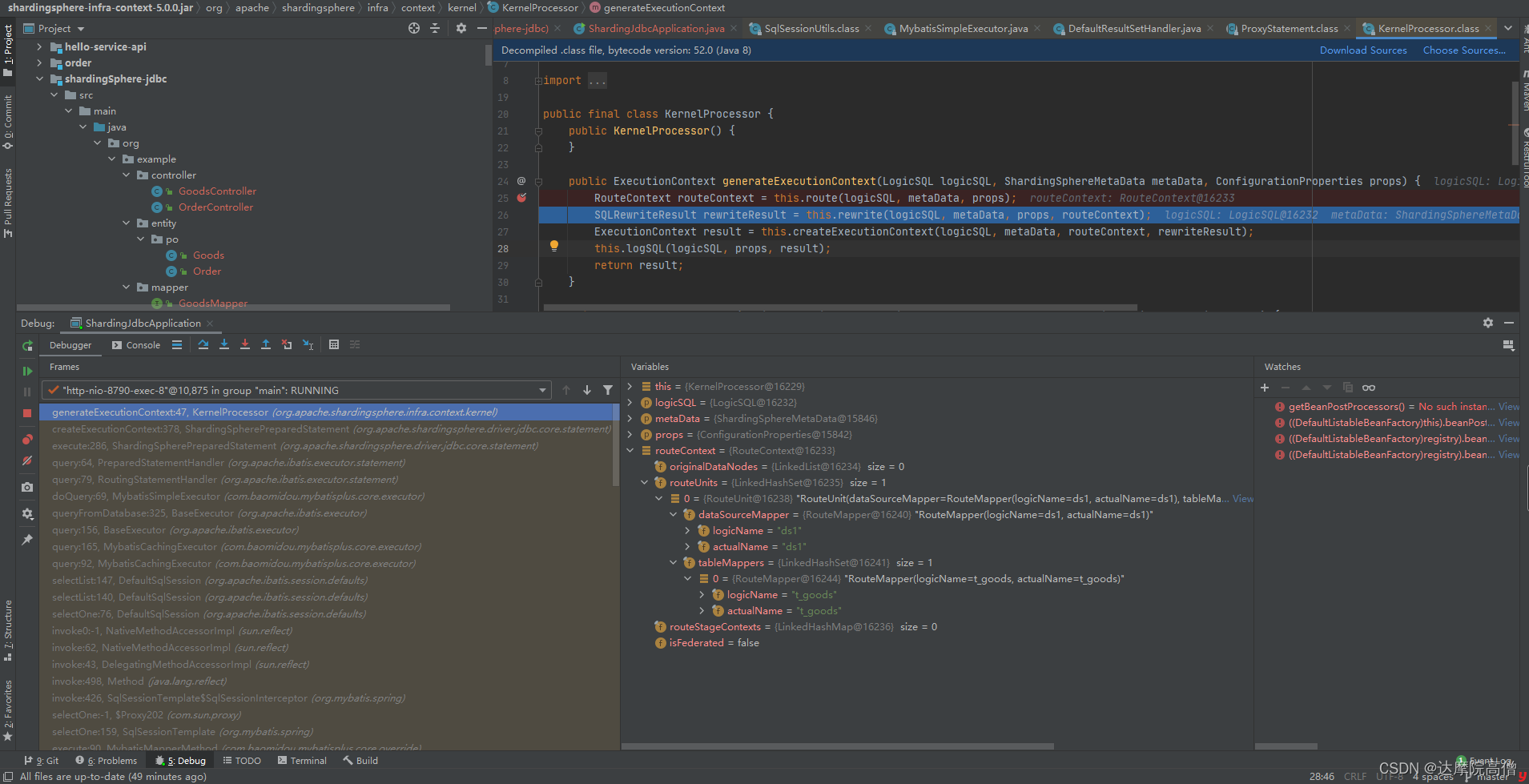This screenshot has height=784, width=1529.
Task: Close ShardingJdbcApplication debug tab
Action: click(210, 324)
